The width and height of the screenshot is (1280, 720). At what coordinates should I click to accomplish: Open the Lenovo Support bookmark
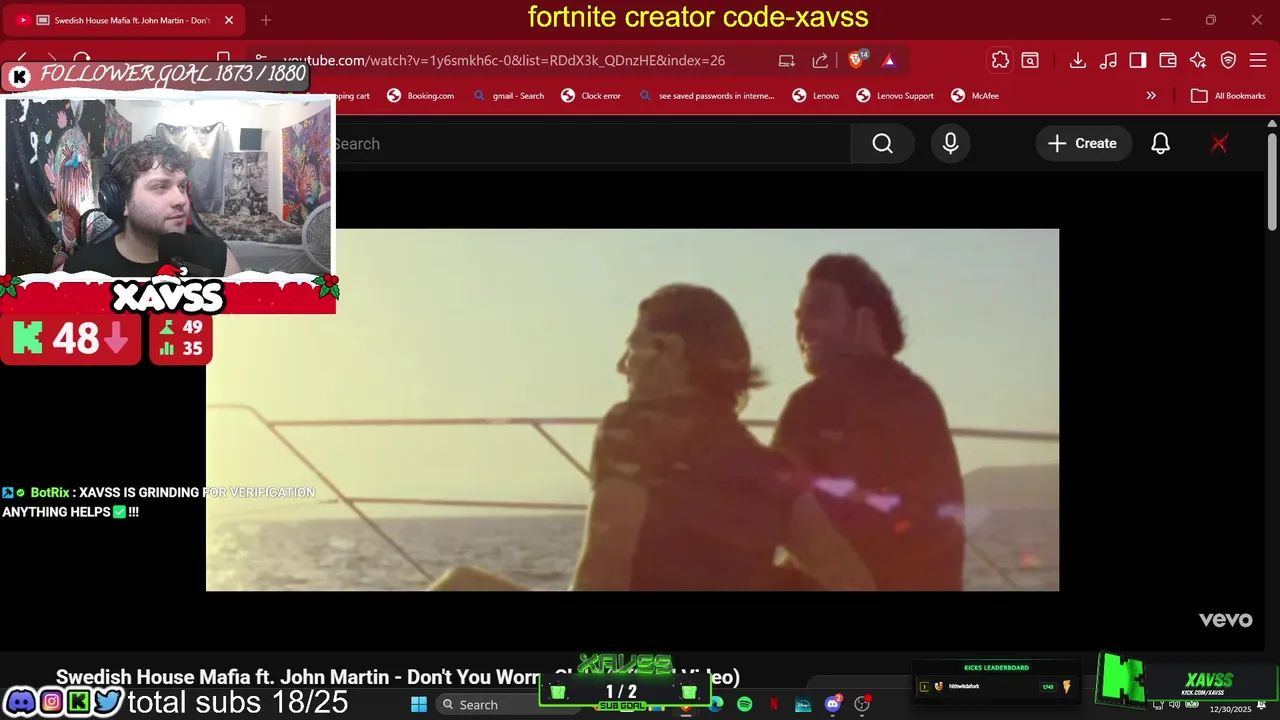click(x=895, y=96)
